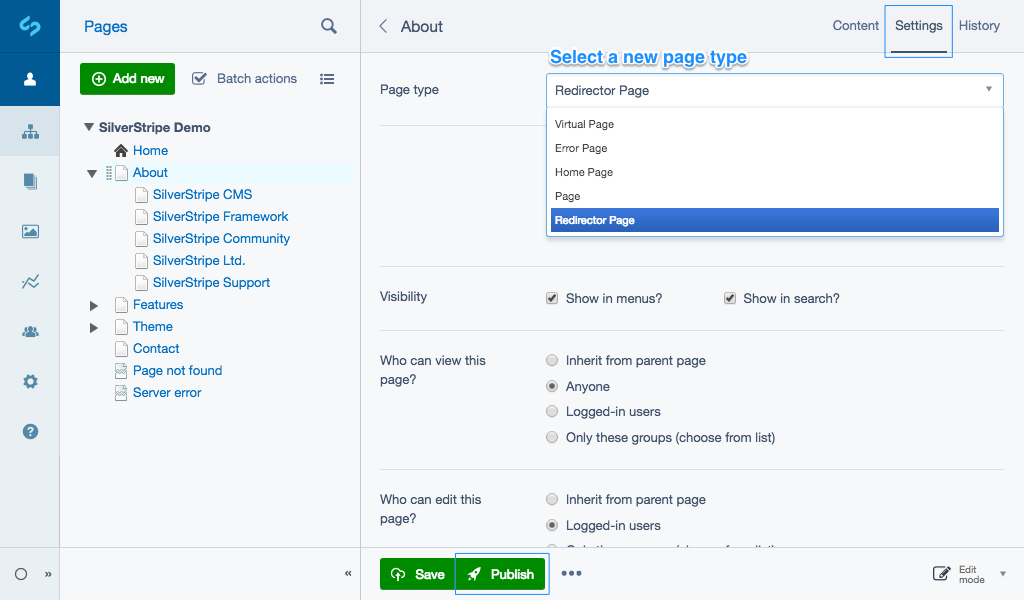Publish the About page
This screenshot has height=600, width=1024.
coord(501,574)
